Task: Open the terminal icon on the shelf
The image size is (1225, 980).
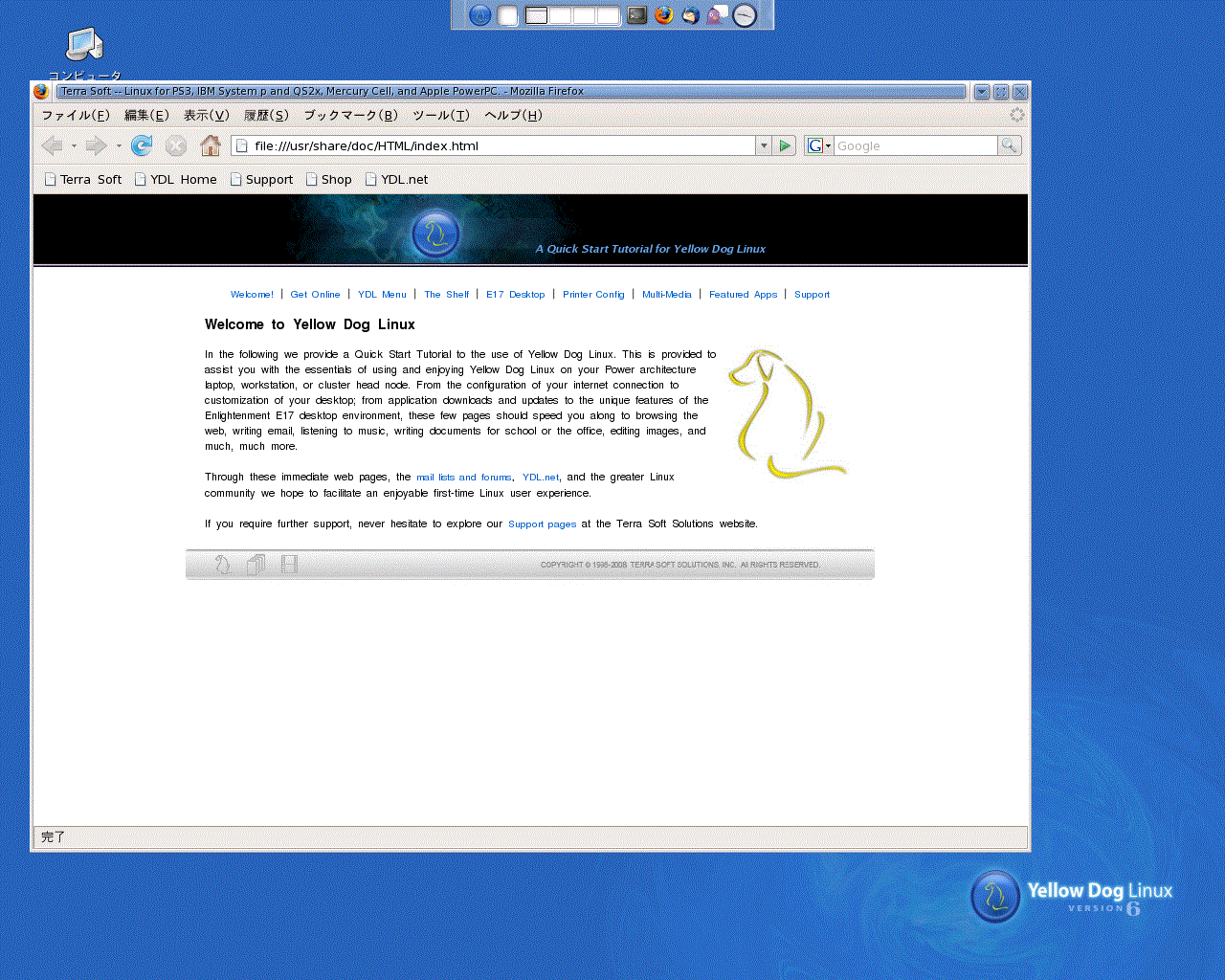Action: 637,15
